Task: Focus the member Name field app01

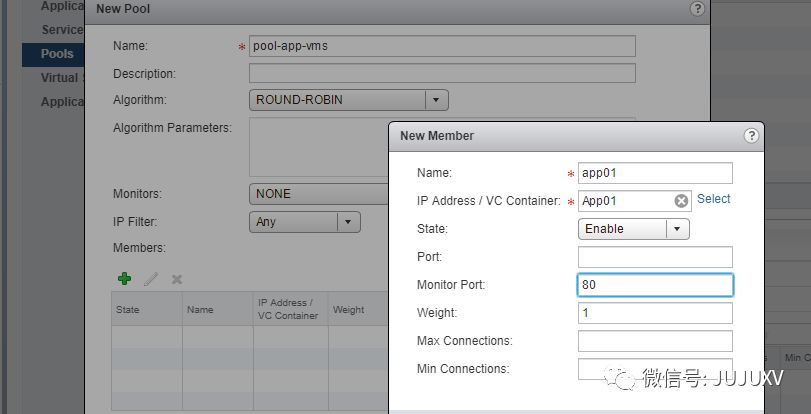Action: pyautogui.click(x=655, y=173)
